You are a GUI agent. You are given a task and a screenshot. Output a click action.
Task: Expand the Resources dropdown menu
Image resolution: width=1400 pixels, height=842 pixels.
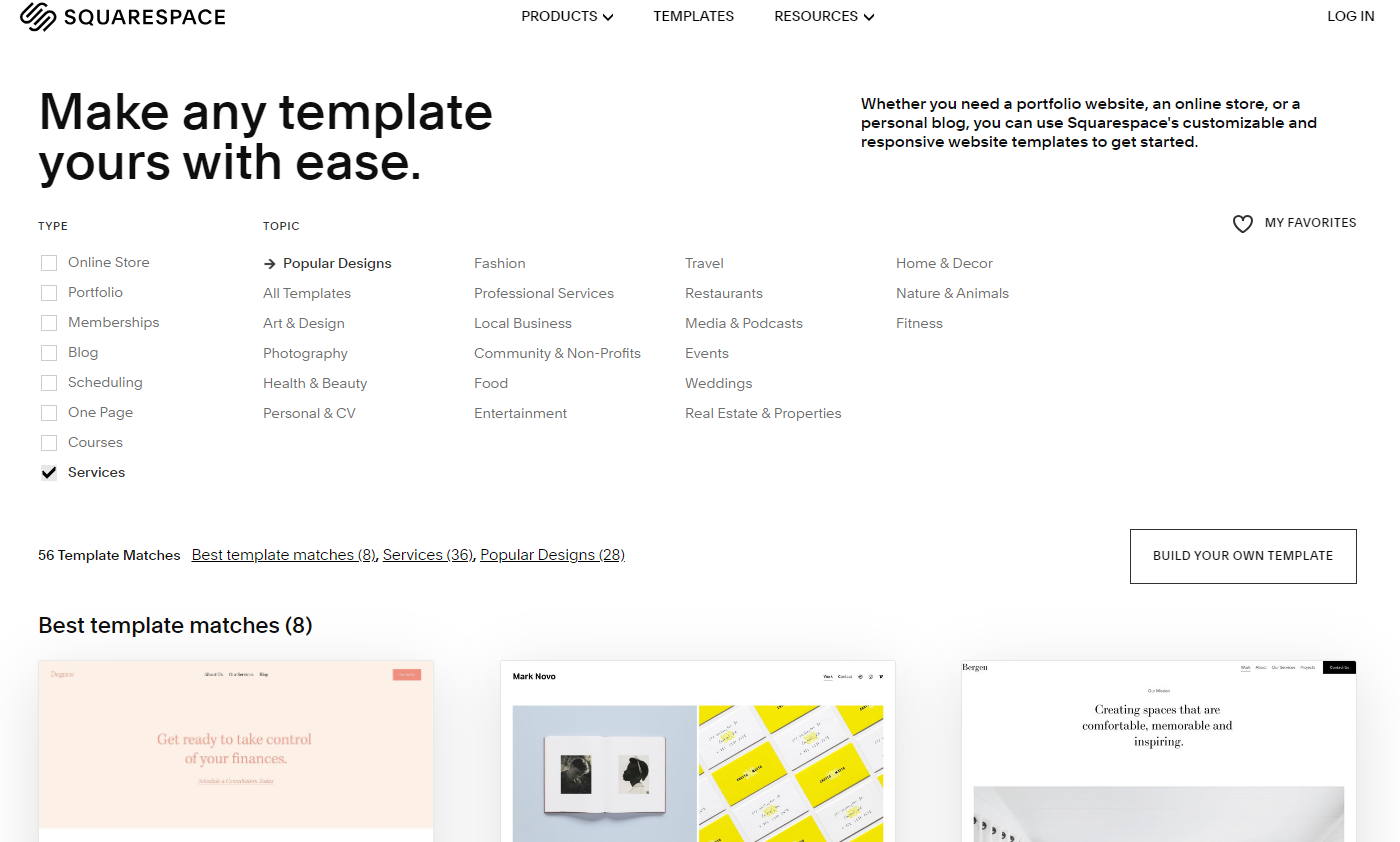click(824, 16)
